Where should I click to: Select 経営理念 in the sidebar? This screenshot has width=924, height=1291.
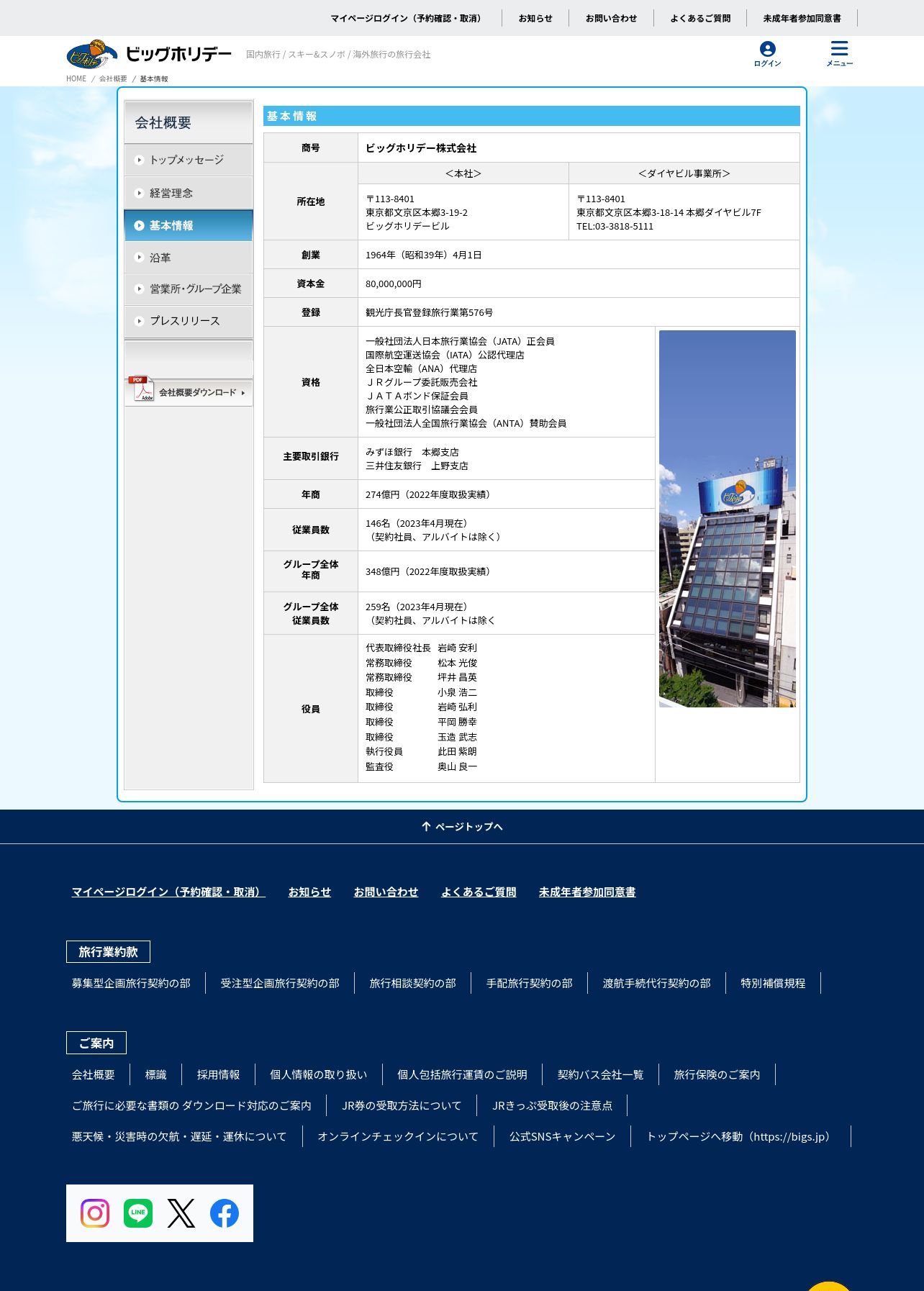coord(189,193)
